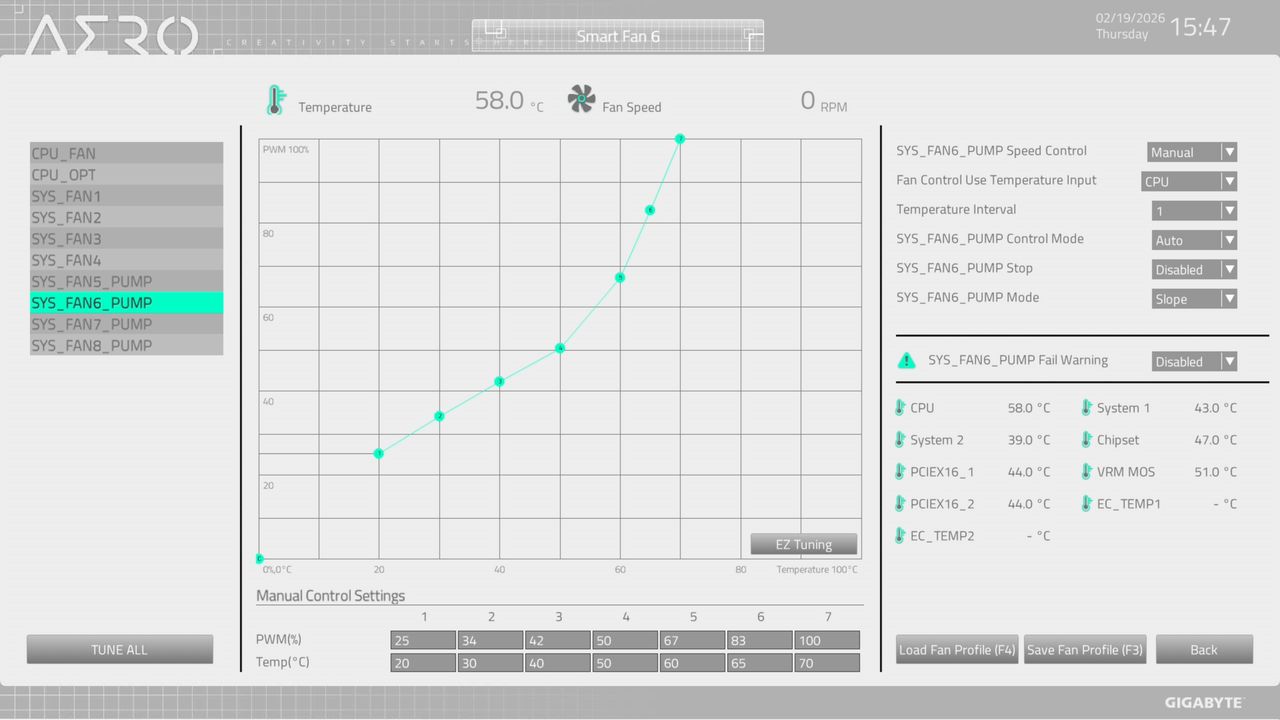Open the SYS_FAN6_PUMP Speed Control dropdown
Image resolution: width=1280 pixels, height=720 pixels.
[x=1192, y=152]
